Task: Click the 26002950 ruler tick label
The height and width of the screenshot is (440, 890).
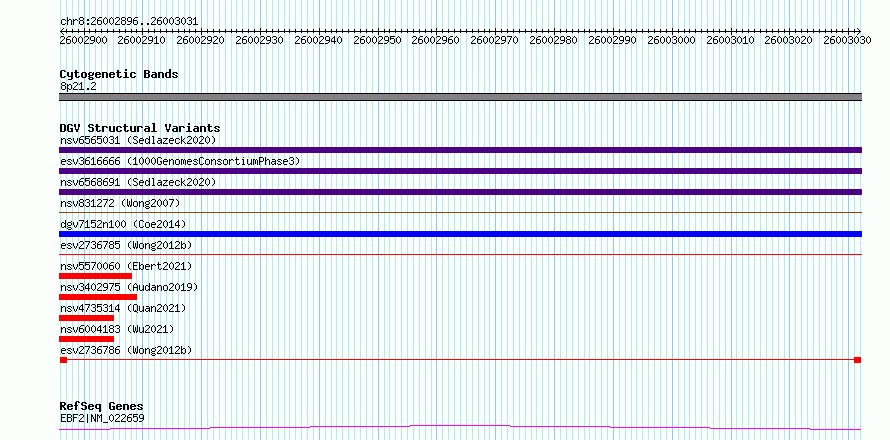Action: click(x=377, y=40)
